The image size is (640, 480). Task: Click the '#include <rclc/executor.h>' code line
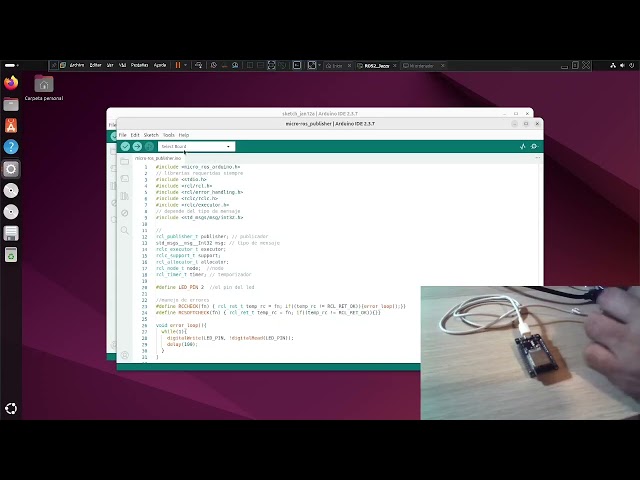point(193,205)
